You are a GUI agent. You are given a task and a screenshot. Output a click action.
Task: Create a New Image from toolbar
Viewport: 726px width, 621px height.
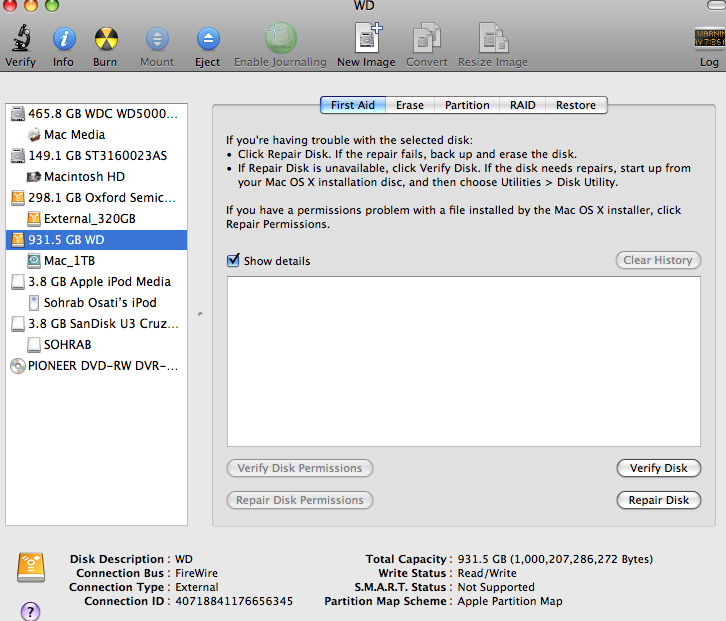tap(368, 37)
